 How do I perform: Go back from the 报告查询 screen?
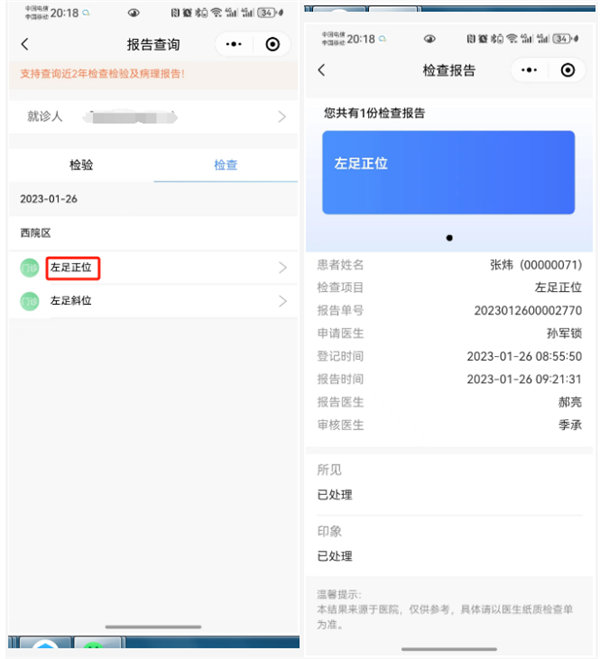pyautogui.click(x=25, y=44)
